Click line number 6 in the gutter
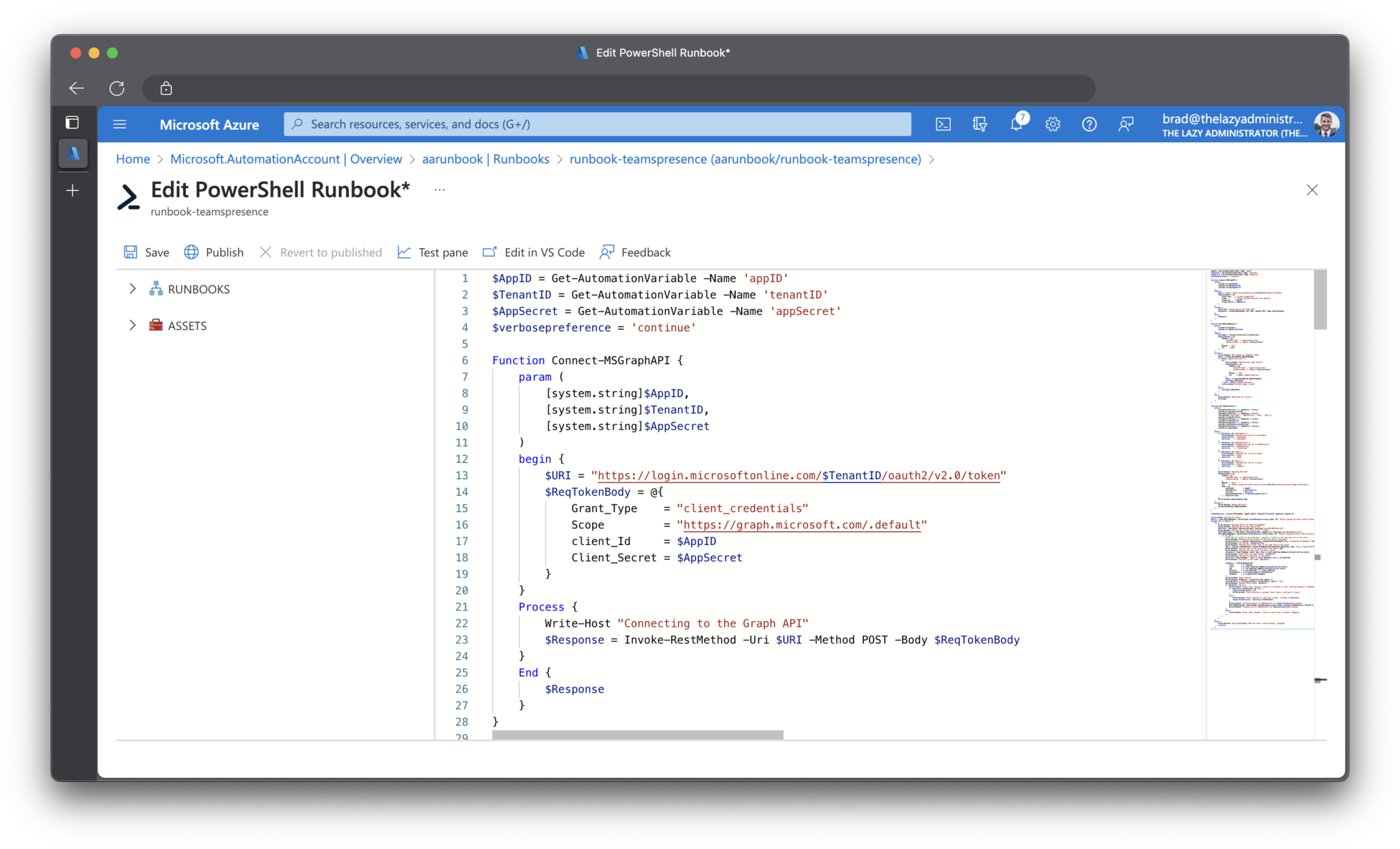Image resolution: width=1400 pixels, height=849 pixels. (465, 360)
